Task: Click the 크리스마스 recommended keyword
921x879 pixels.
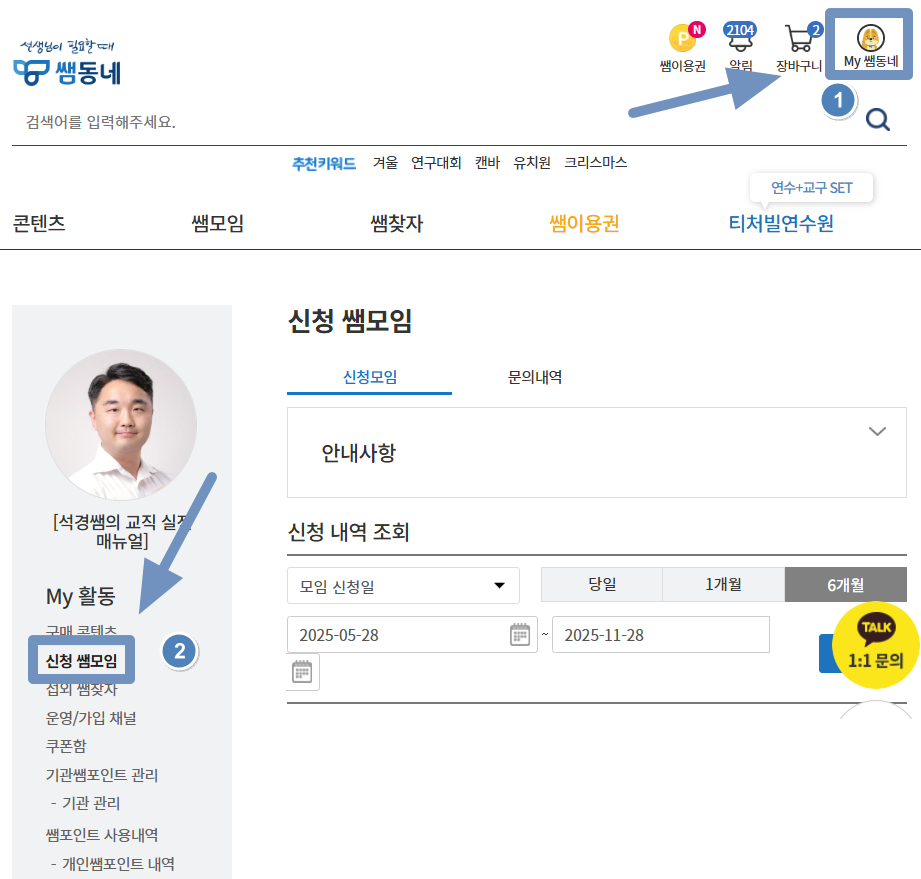Action: (x=595, y=163)
